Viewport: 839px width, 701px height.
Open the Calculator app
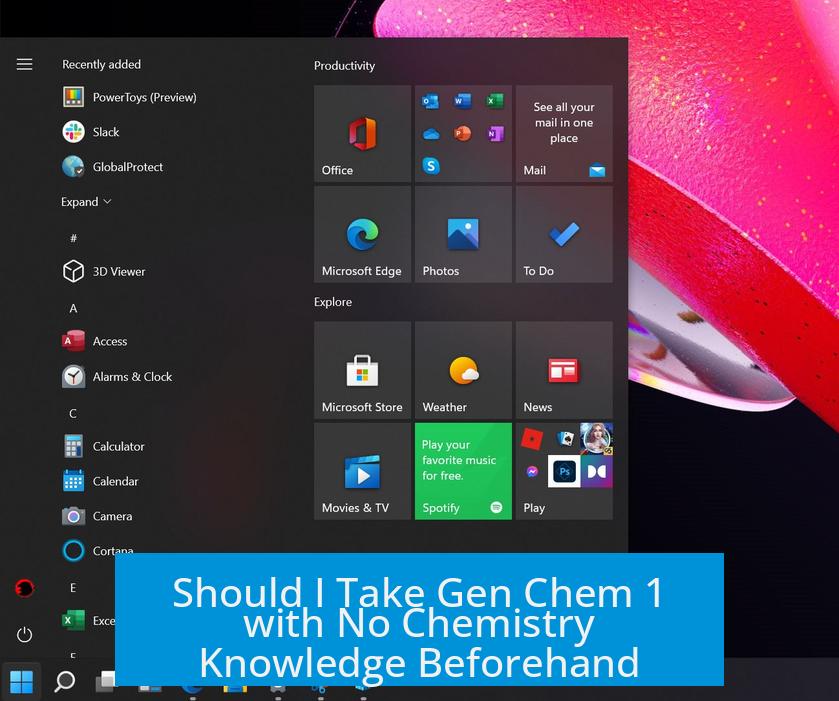(103, 446)
